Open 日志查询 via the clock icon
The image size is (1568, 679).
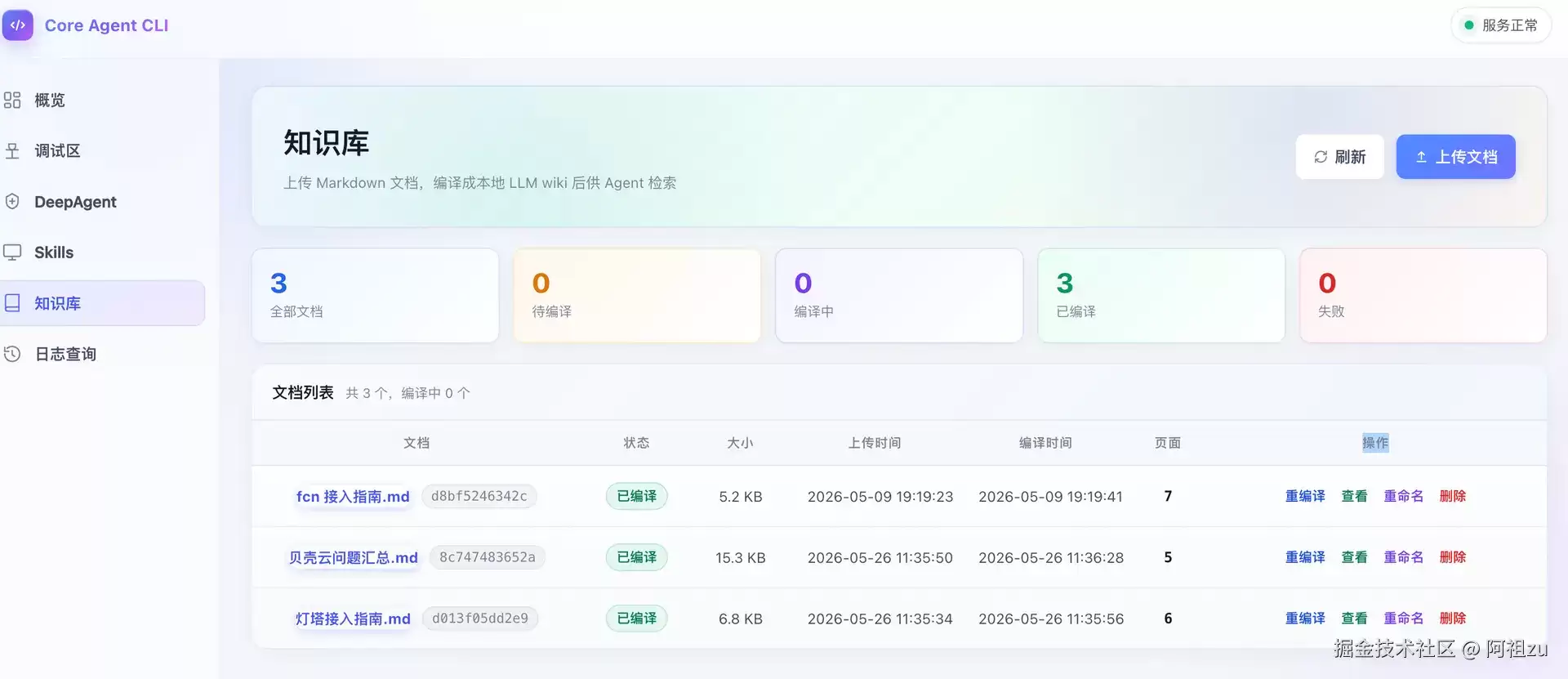tap(12, 354)
